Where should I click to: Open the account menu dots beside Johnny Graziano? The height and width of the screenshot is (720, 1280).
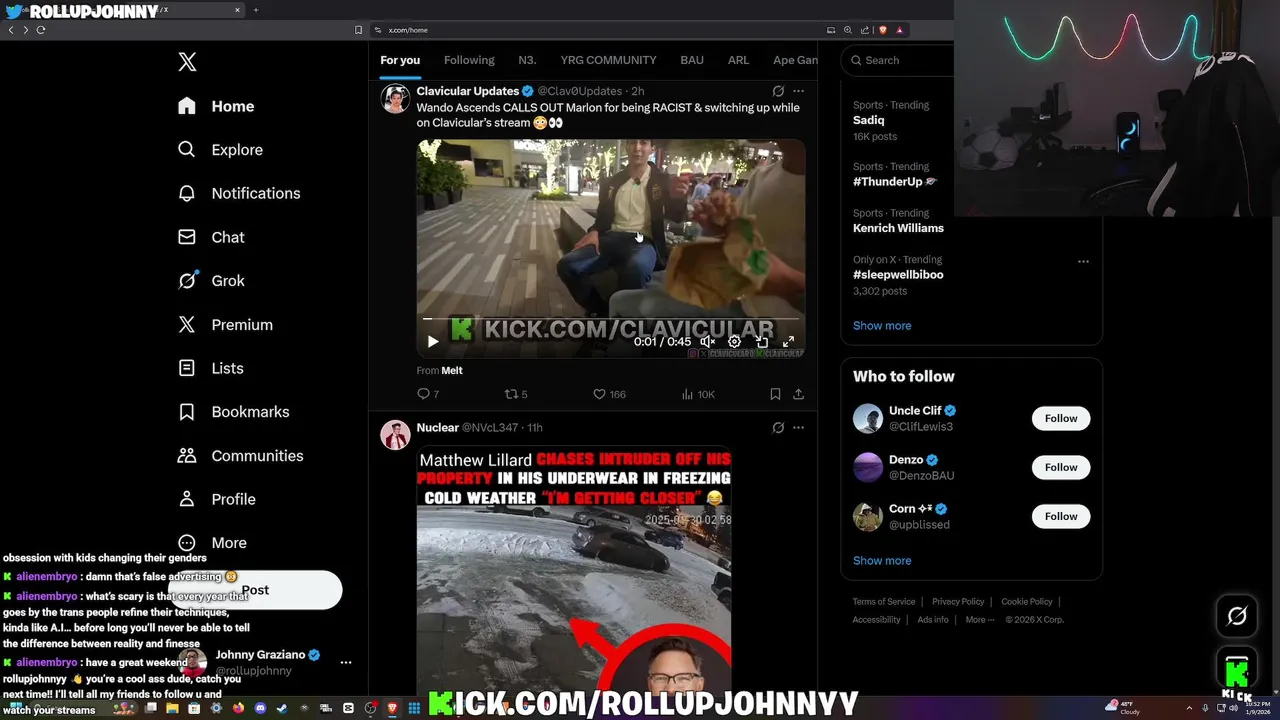pos(346,663)
